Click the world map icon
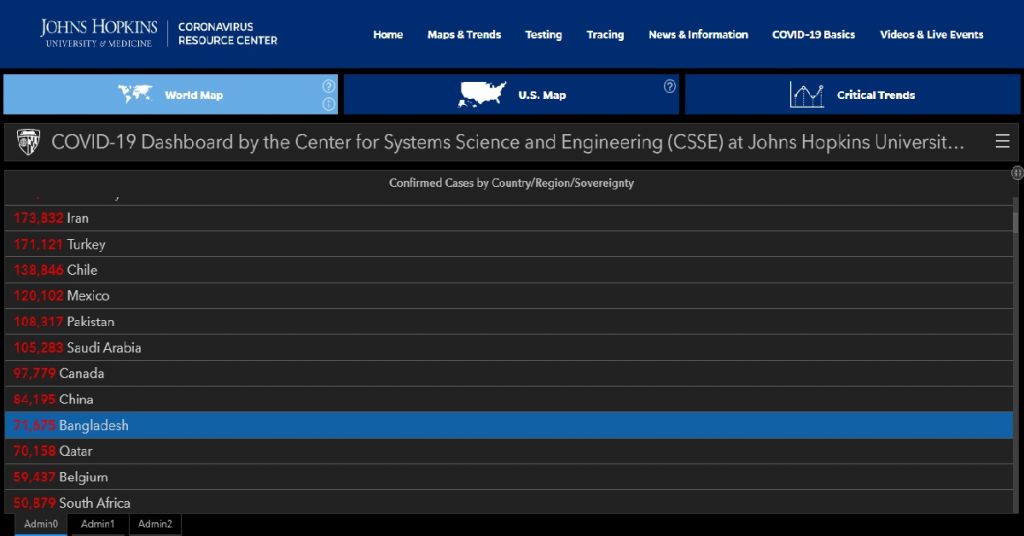 tap(135, 95)
